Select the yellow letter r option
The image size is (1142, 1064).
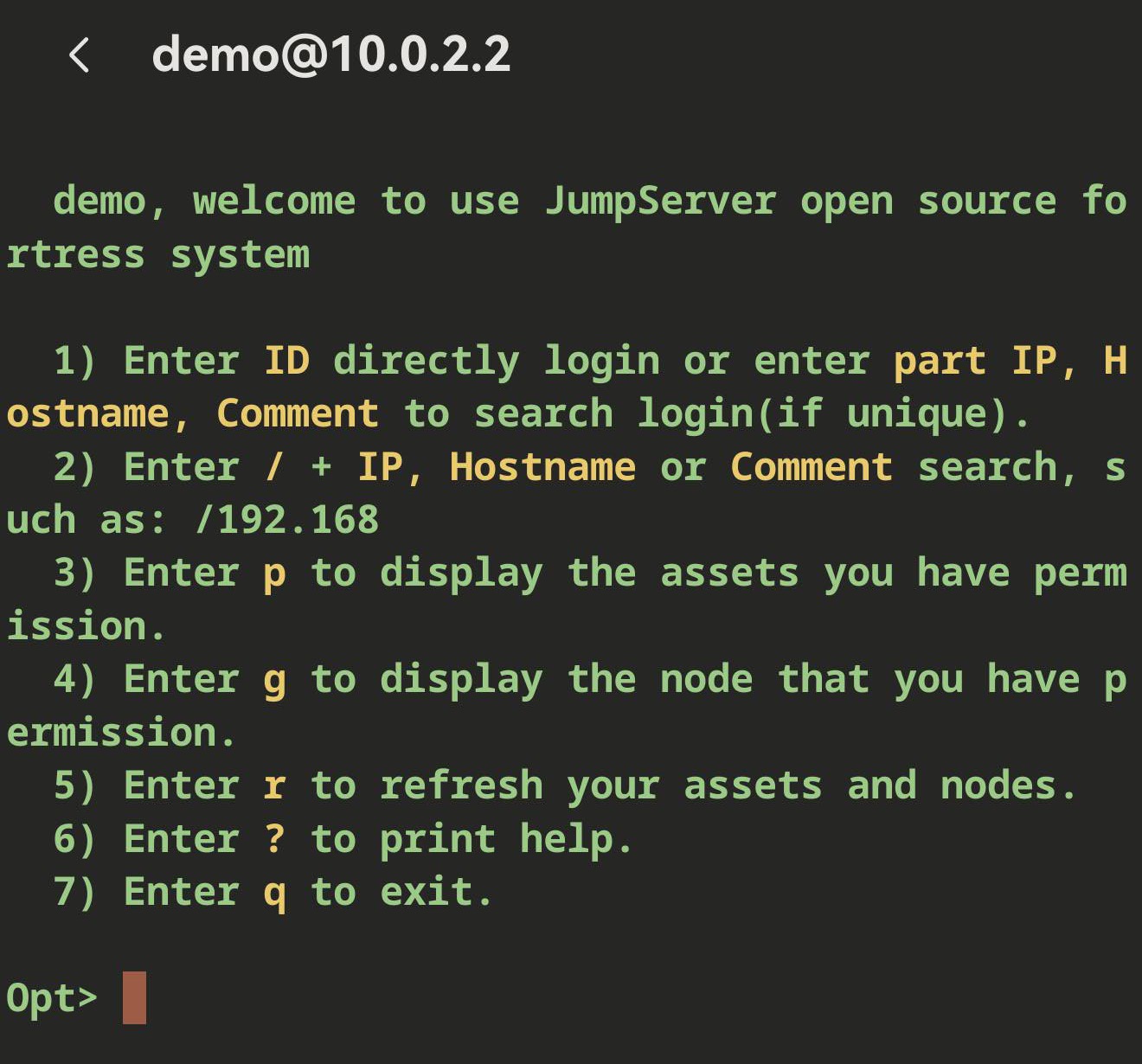[x=274, y=785]
